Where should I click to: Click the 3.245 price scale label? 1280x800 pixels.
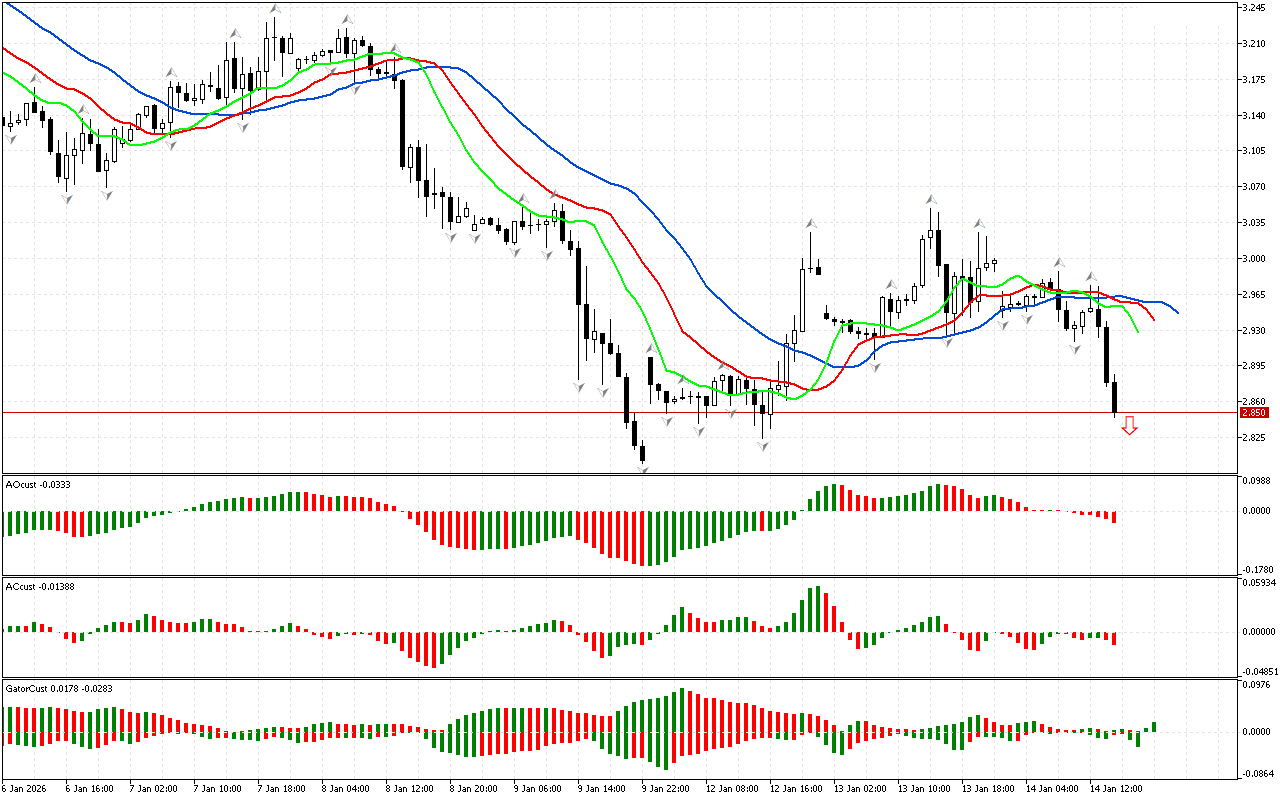coord(1253,8)
